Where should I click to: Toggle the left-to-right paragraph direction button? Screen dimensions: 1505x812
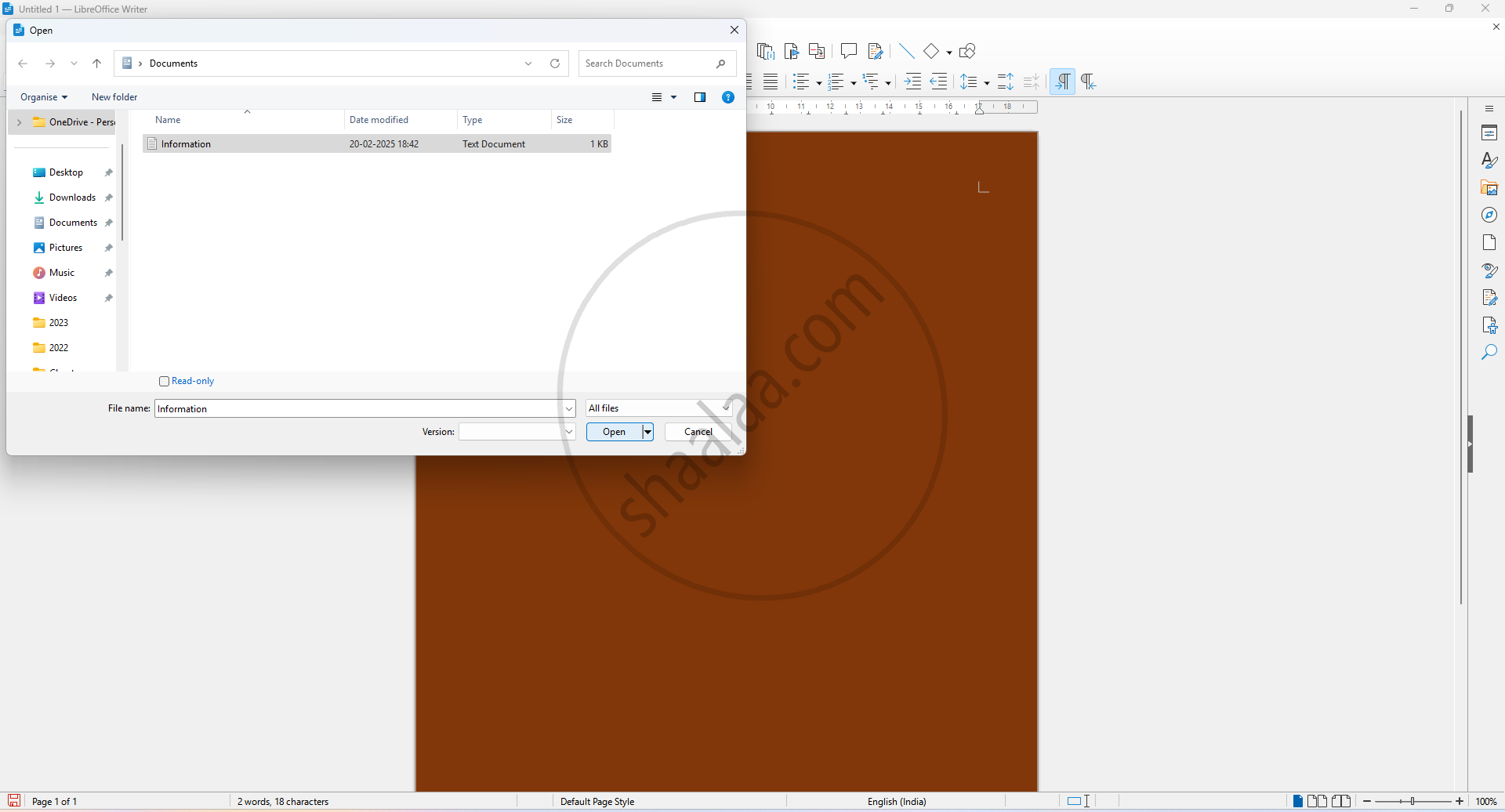click(1062, 82)
